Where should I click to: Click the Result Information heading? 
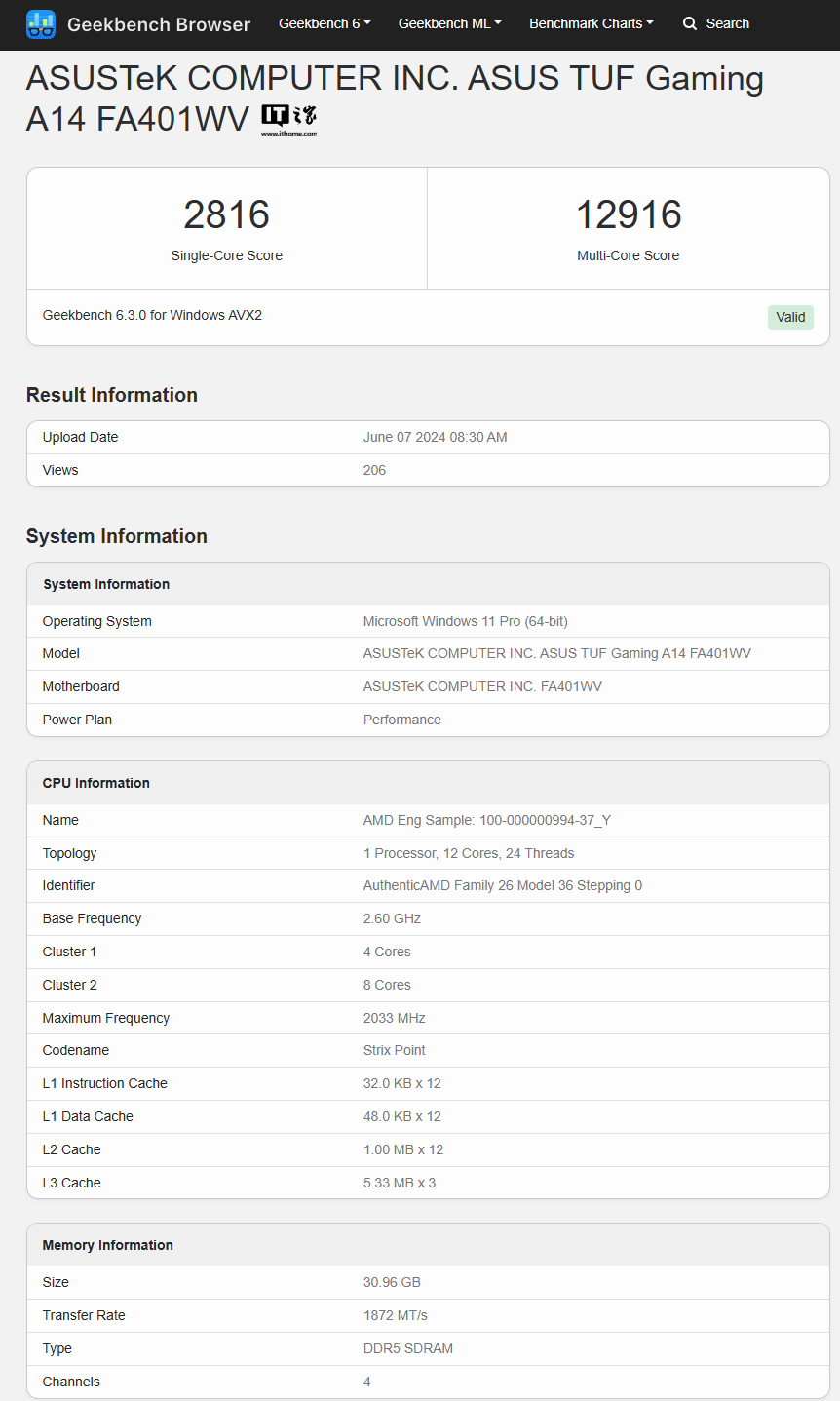pyautogui.click(x=112, y=395)
